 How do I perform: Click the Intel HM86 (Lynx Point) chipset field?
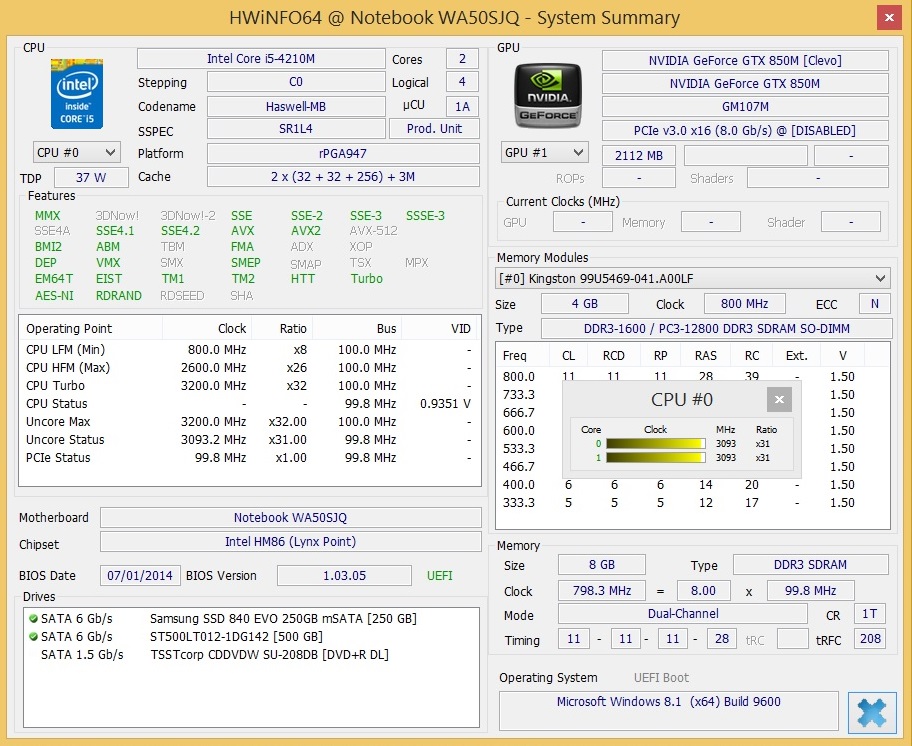[x=291, y=541]
